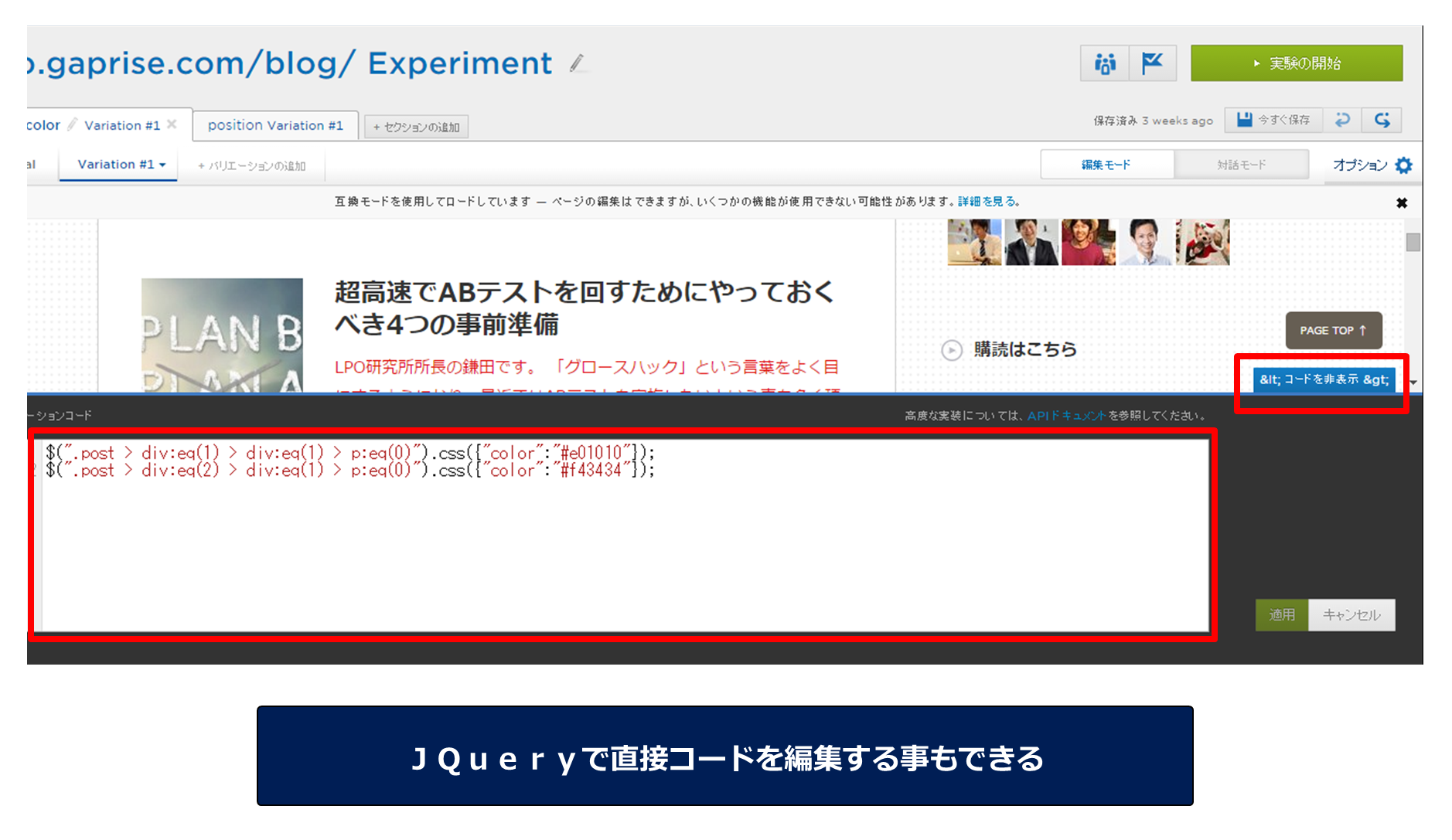Screen dimensions: 1452x840
Task: Open the Variation #1 dropdown
Action: coord(118,164)
